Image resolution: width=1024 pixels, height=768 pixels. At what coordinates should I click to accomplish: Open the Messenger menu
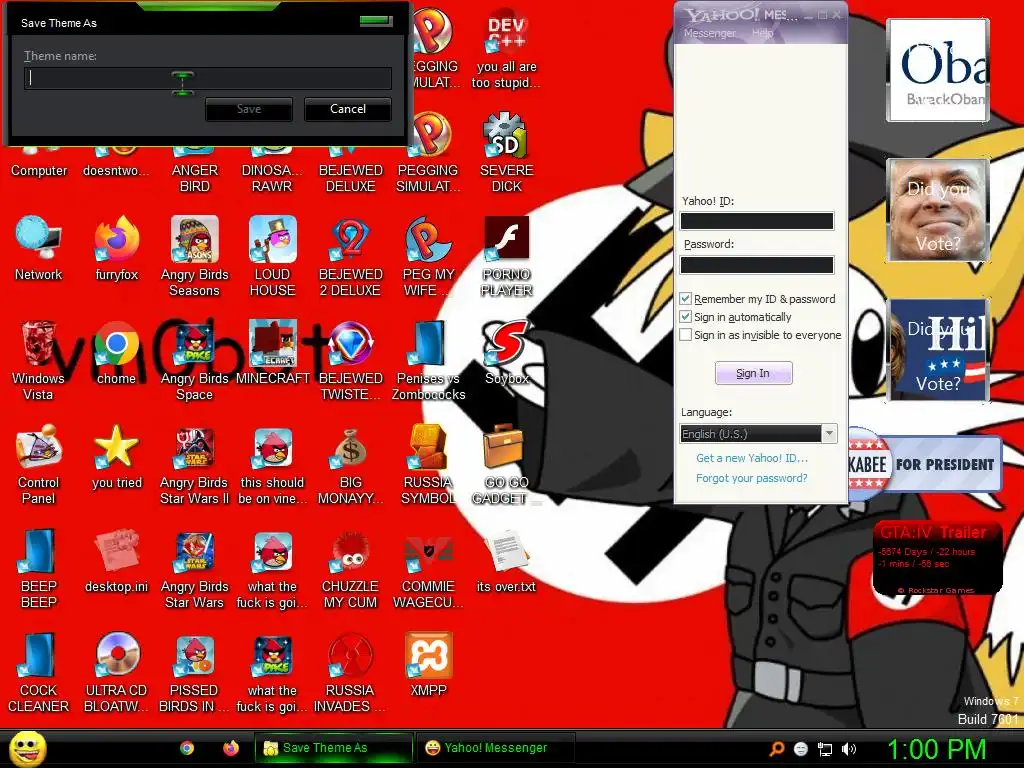(x=710, y=33)
